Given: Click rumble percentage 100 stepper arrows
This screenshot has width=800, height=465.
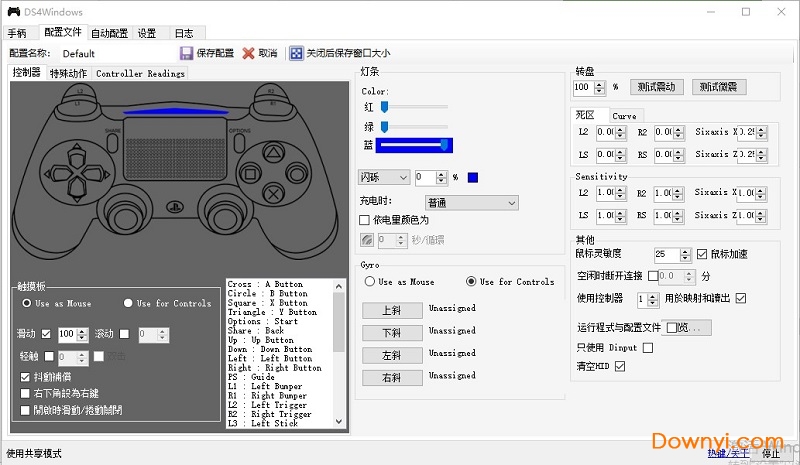Looking at the screenshot, I should tap(600, 88).
